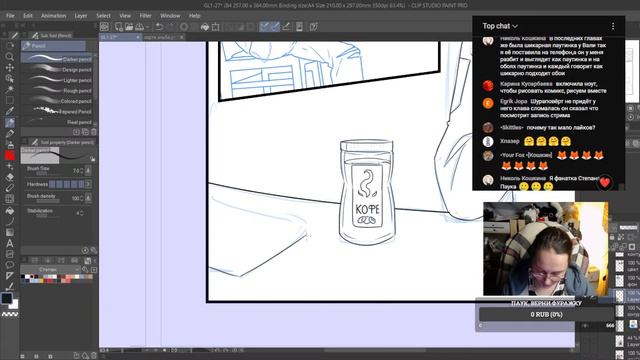Select the Colored pencil sub tool
This screenshot has height=360, width=640.
57,101
